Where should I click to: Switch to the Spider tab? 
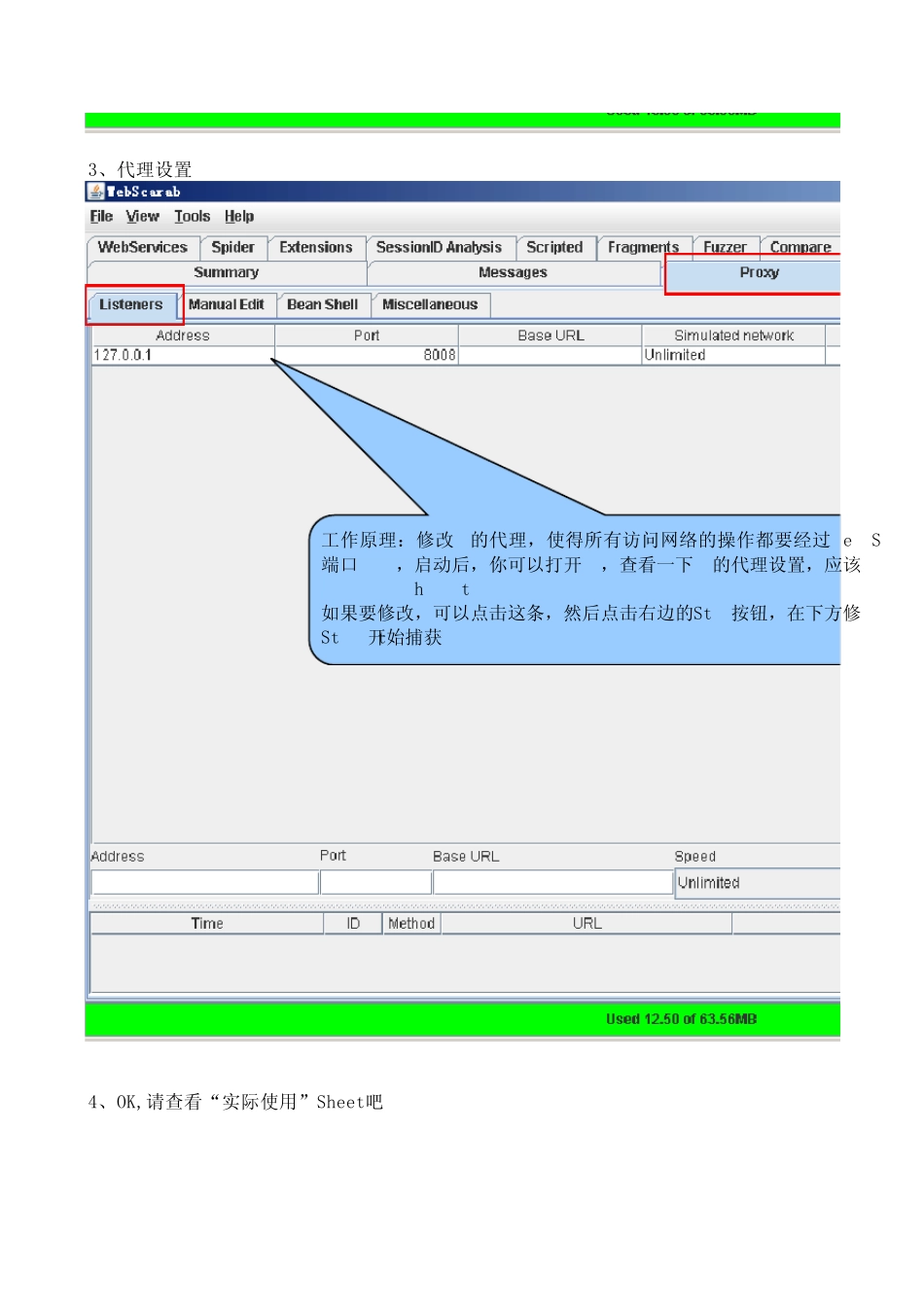pyautogui.click(x=233, y=248)
